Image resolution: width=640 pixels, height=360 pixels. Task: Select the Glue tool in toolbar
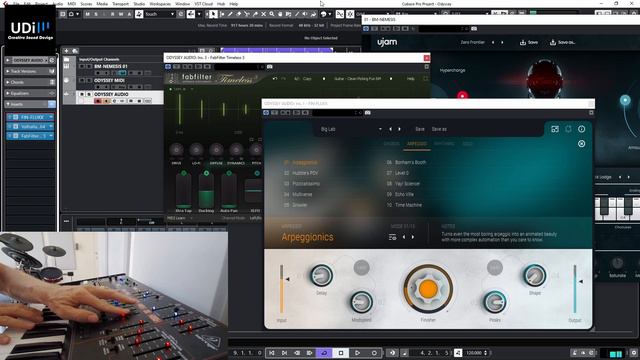coord(255,14)
